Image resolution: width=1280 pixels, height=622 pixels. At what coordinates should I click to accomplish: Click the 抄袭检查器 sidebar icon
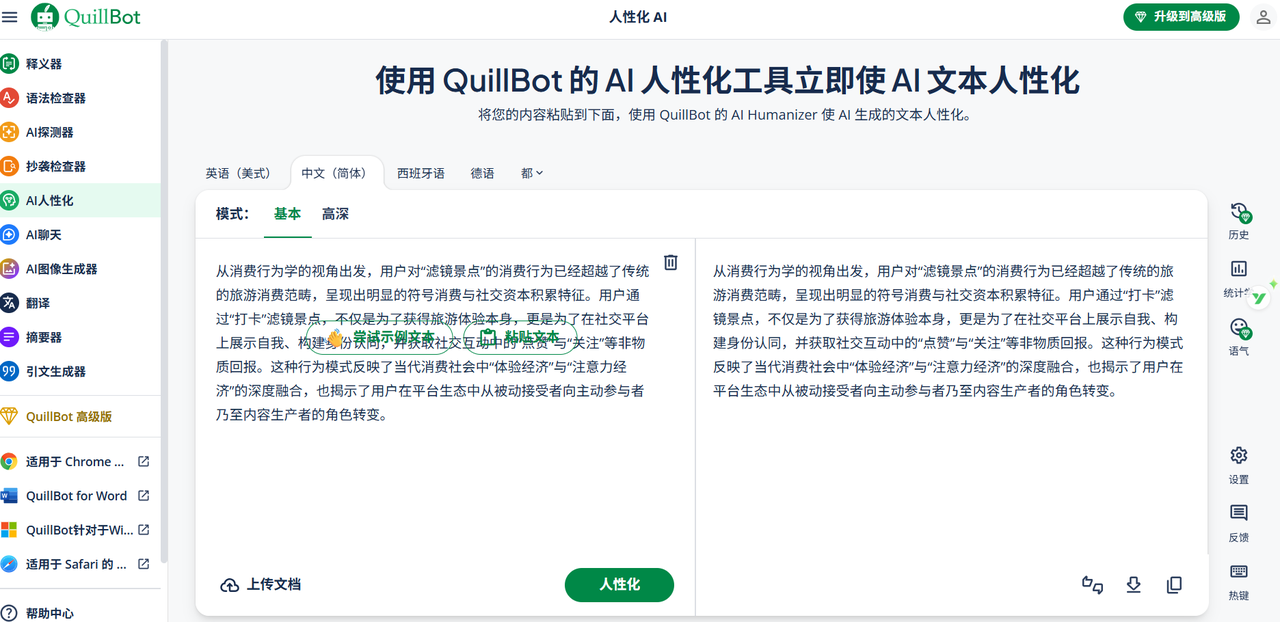9,166
